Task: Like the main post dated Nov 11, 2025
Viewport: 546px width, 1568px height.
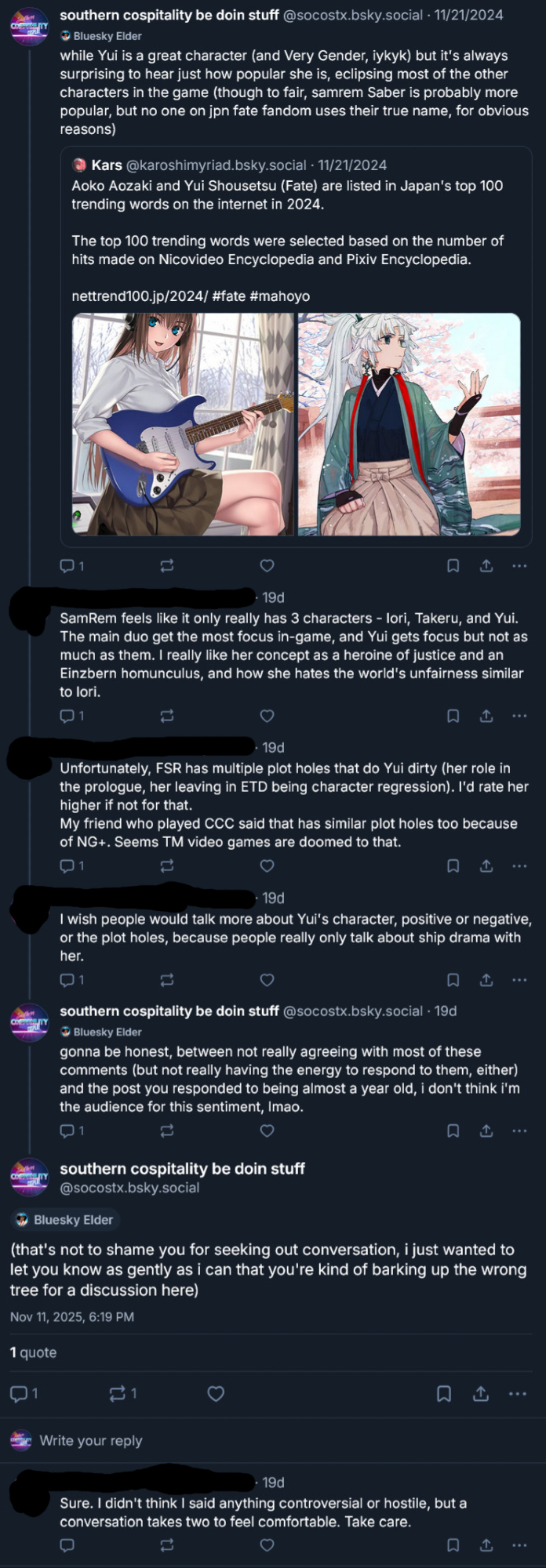Action: point(216,1393)
